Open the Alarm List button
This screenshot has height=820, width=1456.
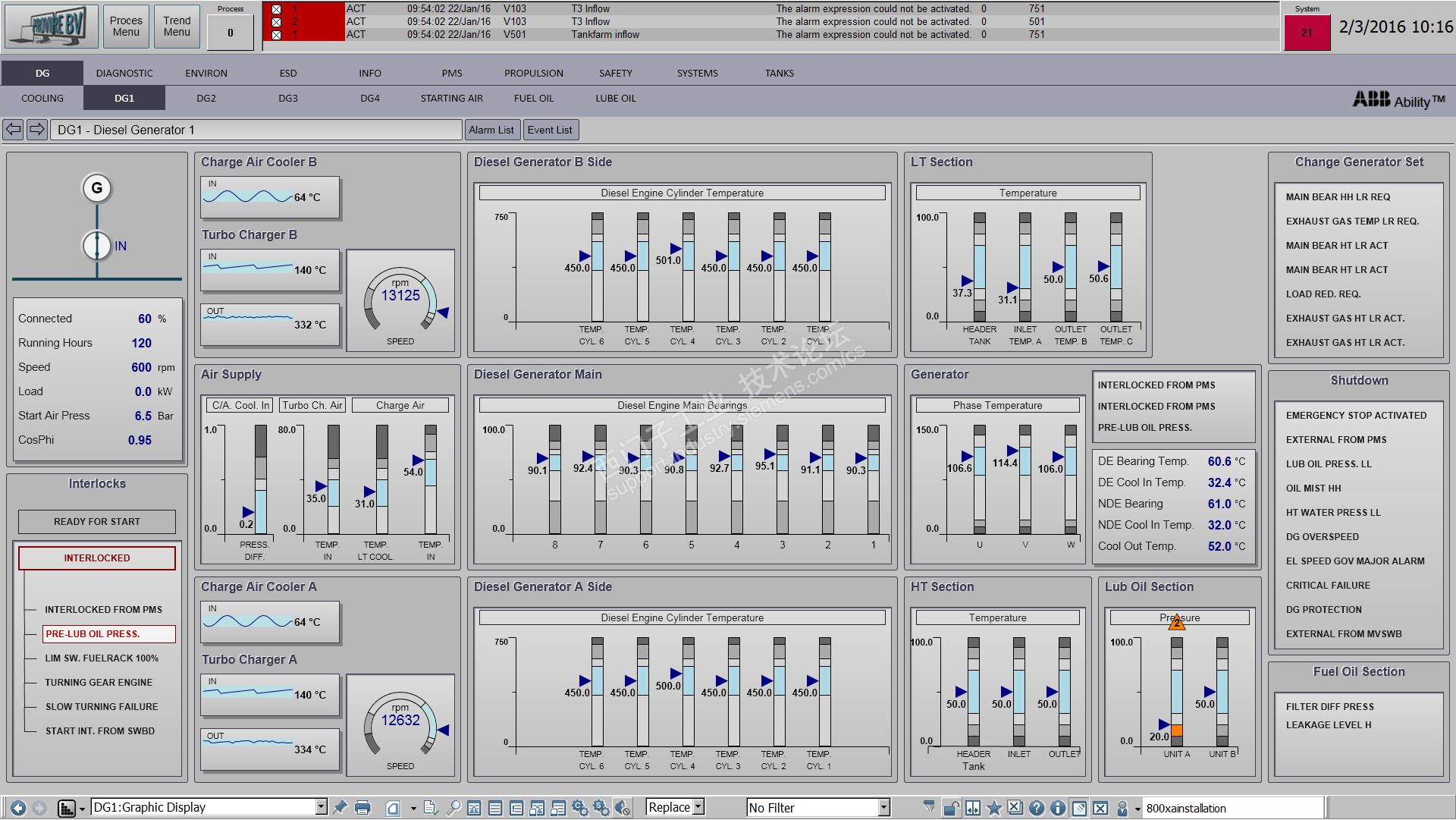pos(491,130)
